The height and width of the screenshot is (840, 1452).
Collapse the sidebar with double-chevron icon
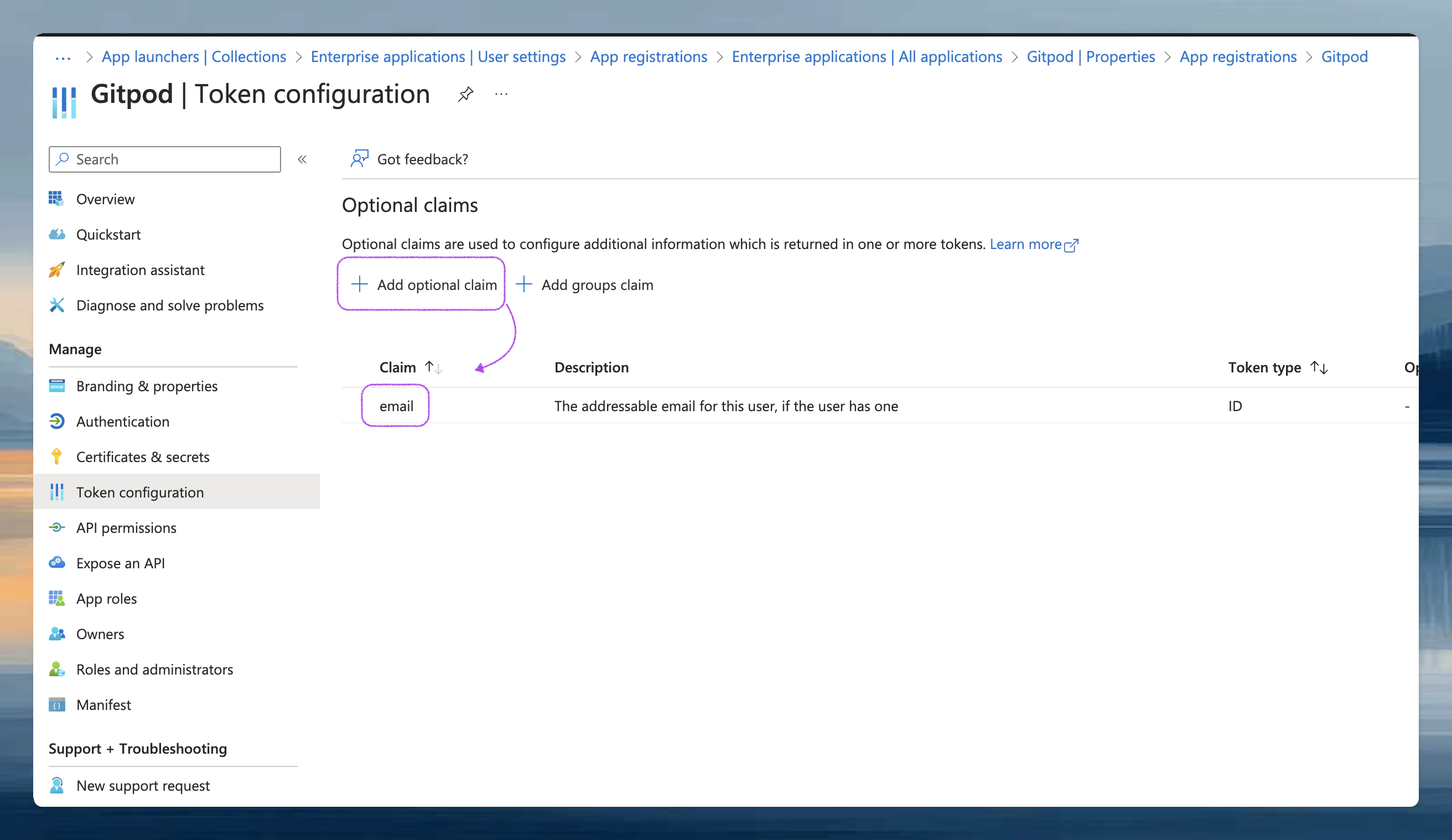(x=302, y=159)
